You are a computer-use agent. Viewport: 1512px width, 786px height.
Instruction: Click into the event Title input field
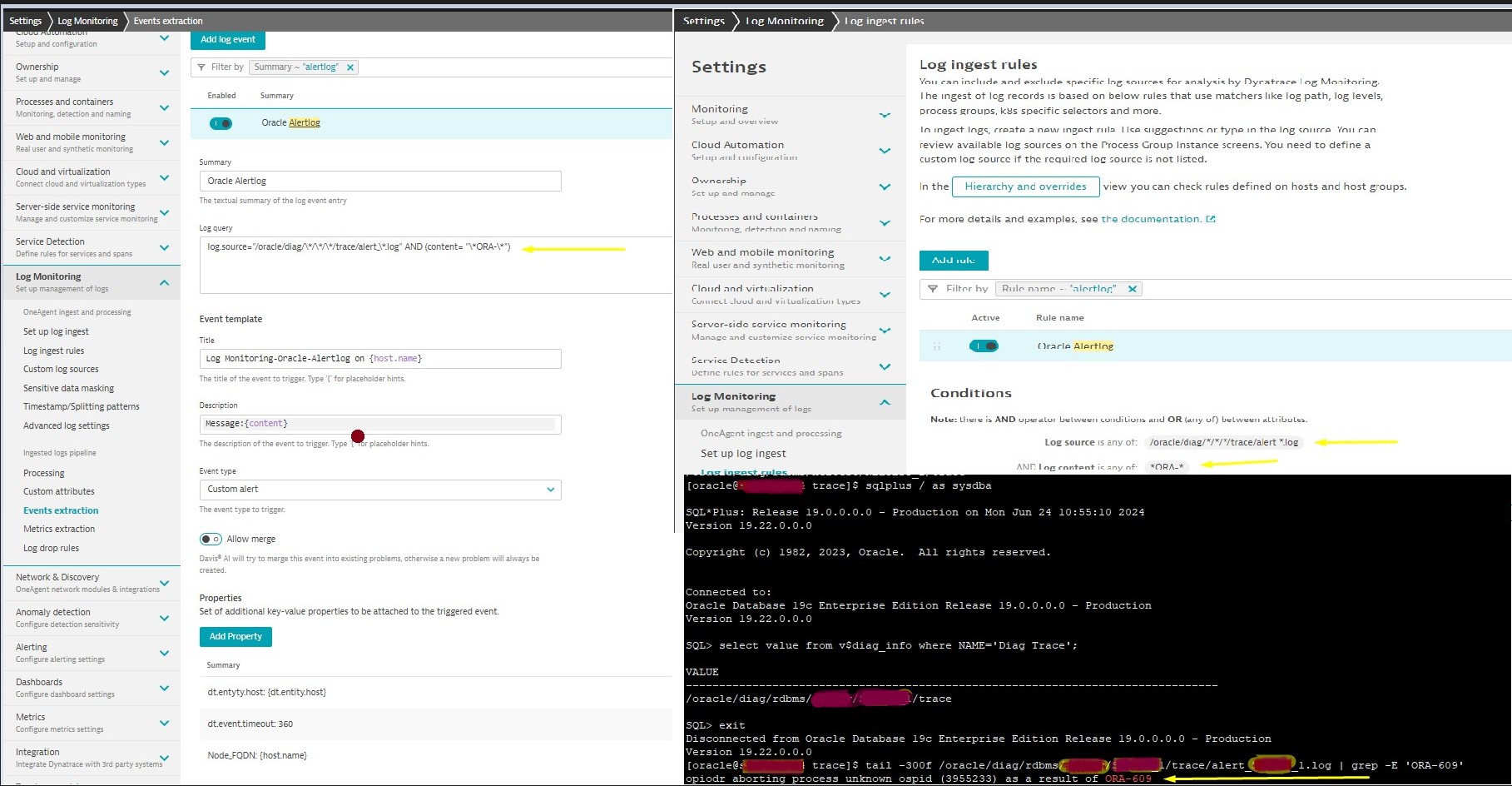(380, 359)
